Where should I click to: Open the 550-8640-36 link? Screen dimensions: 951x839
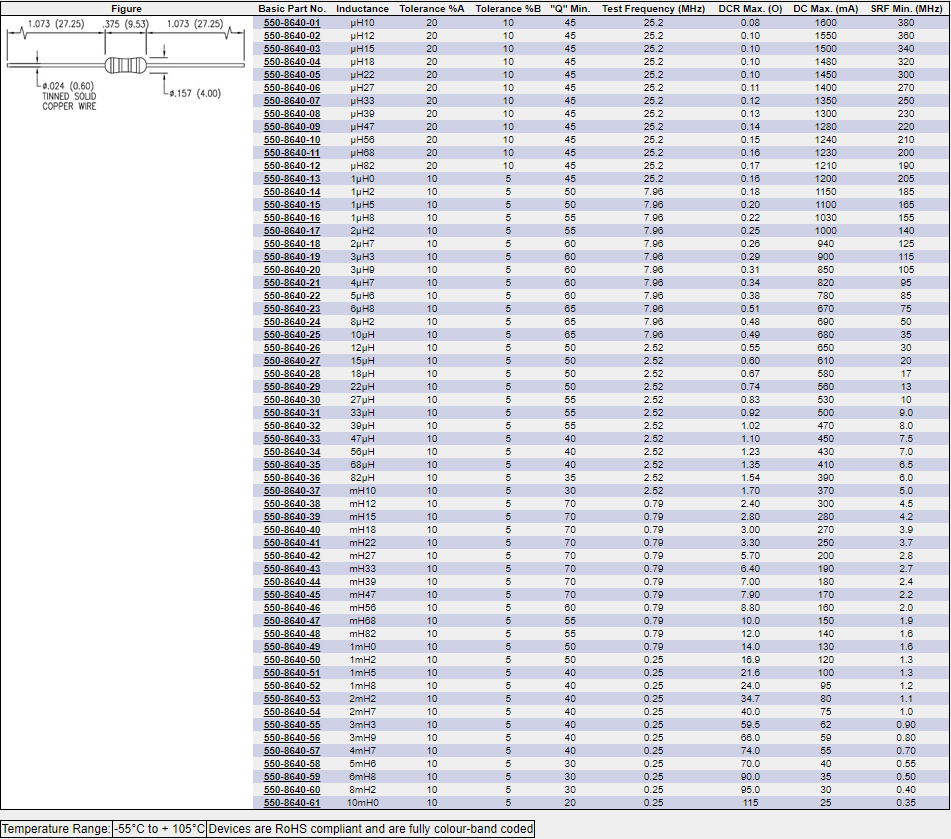pos(292,477)
